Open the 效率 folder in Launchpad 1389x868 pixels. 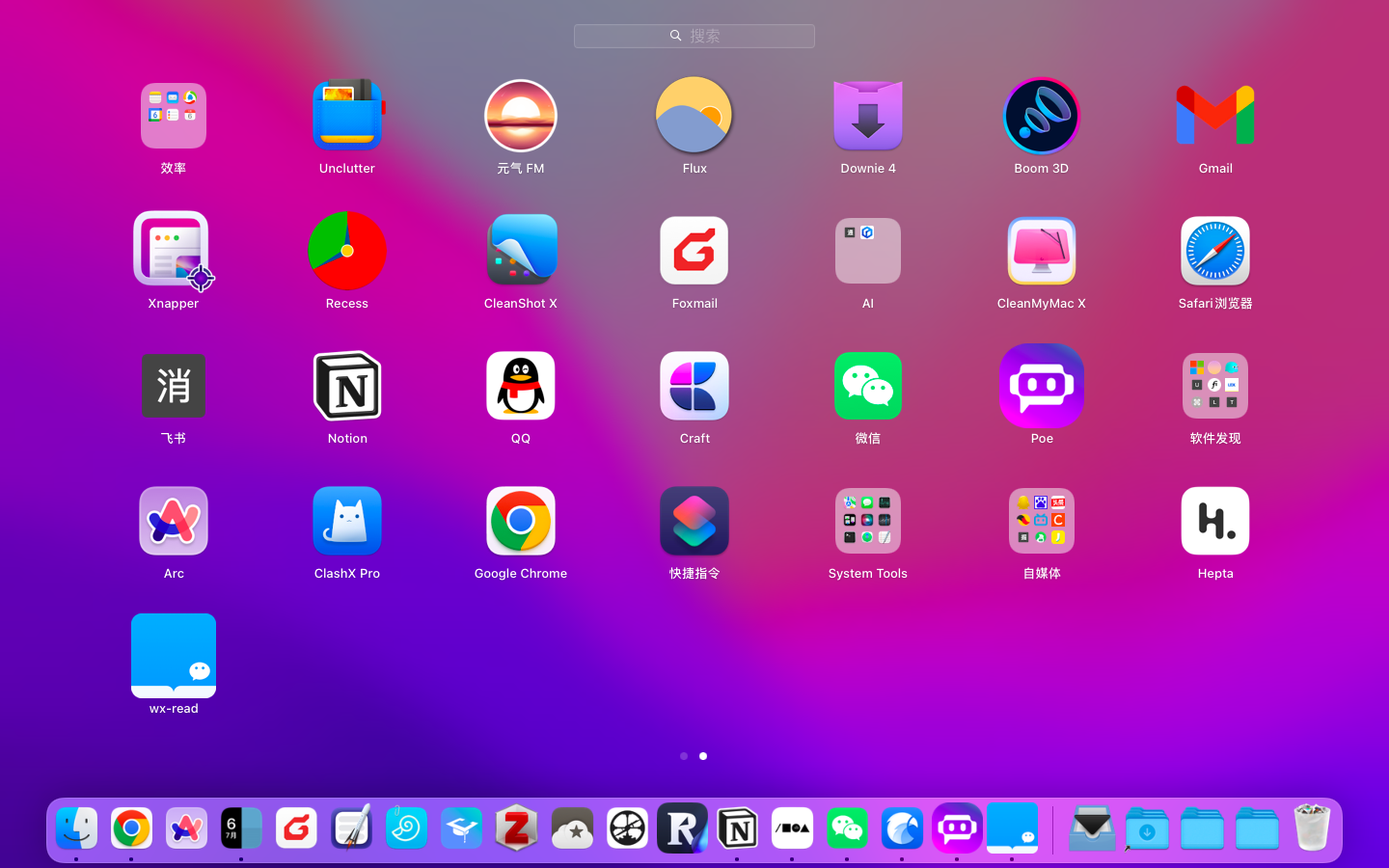[174, 116]
